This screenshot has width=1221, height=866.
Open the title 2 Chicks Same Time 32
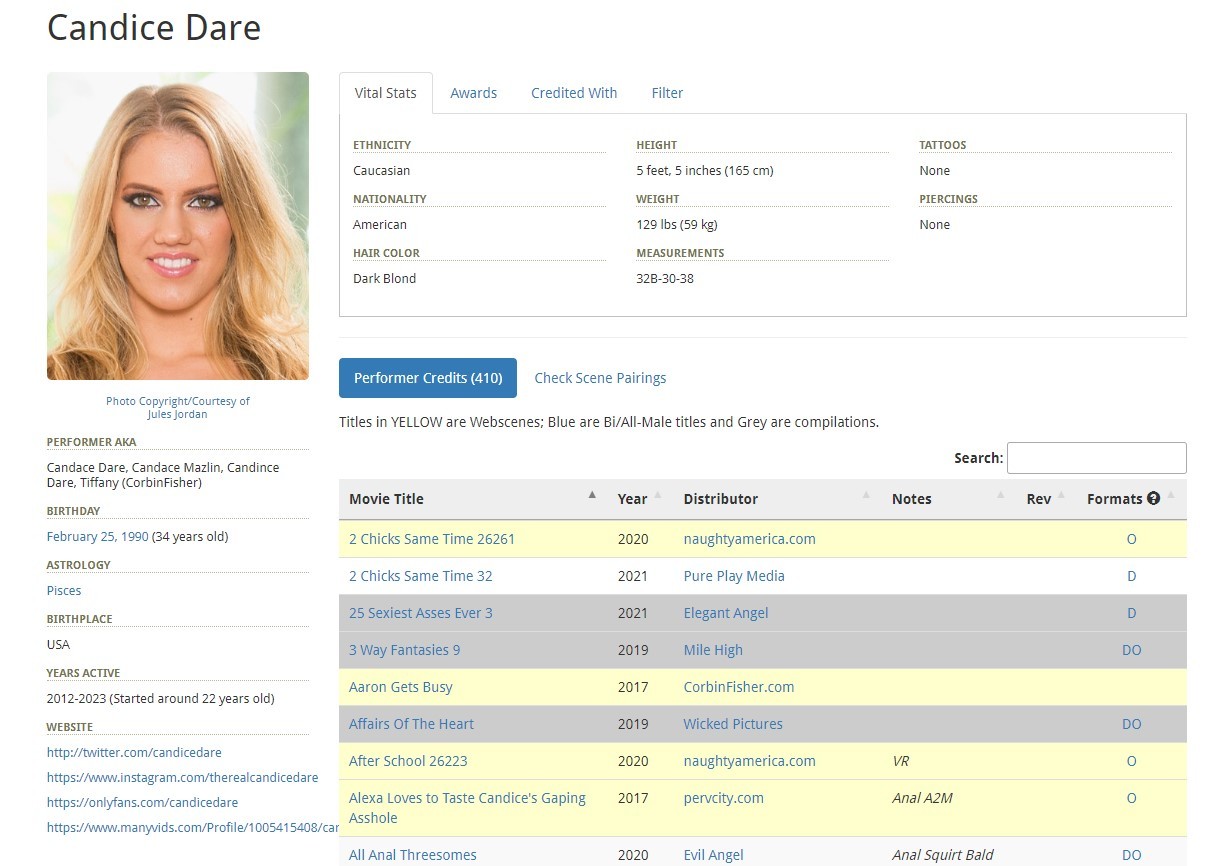coord(421,576)
